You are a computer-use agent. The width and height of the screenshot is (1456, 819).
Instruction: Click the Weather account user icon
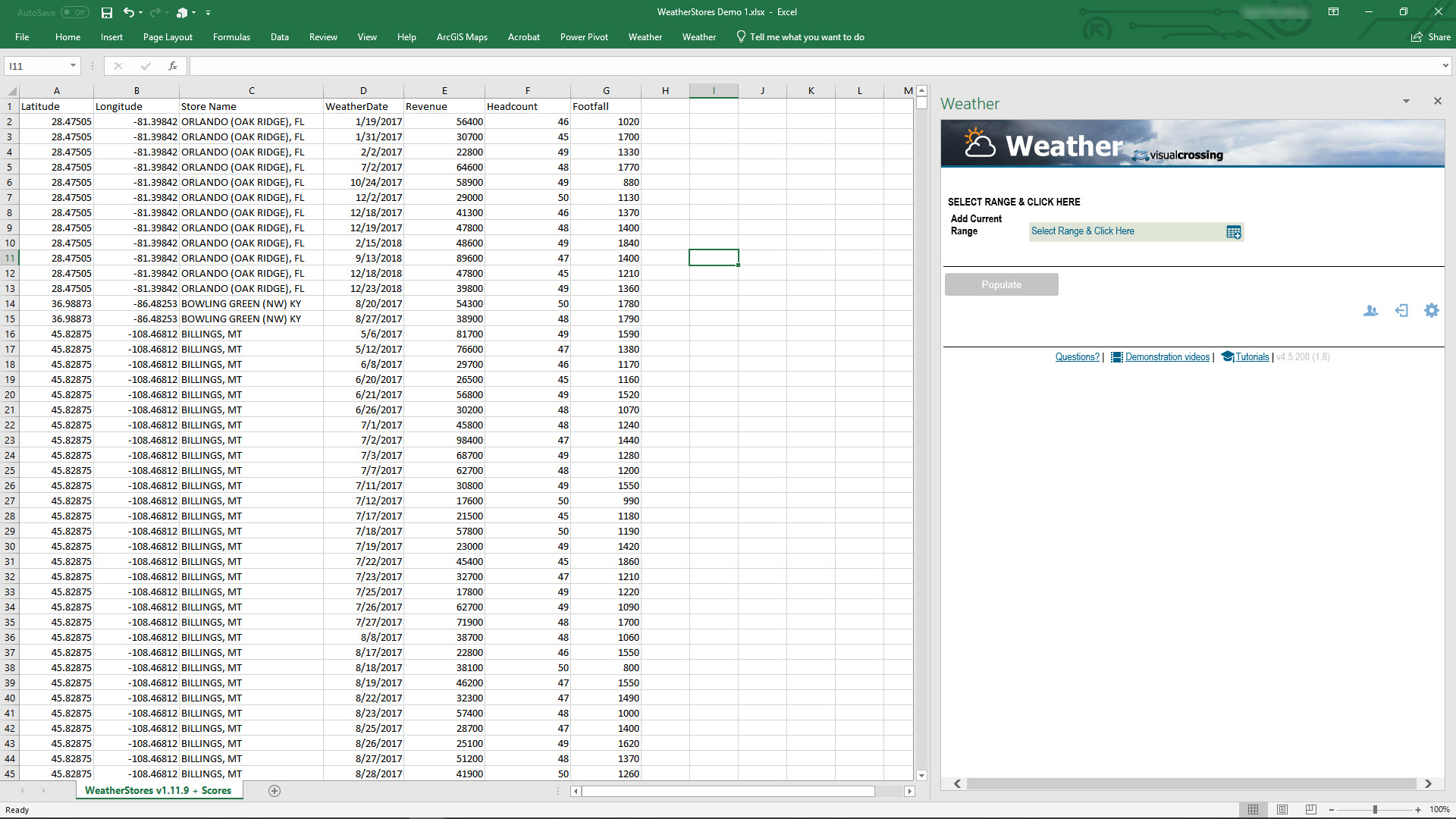[x=1370, y=310]
